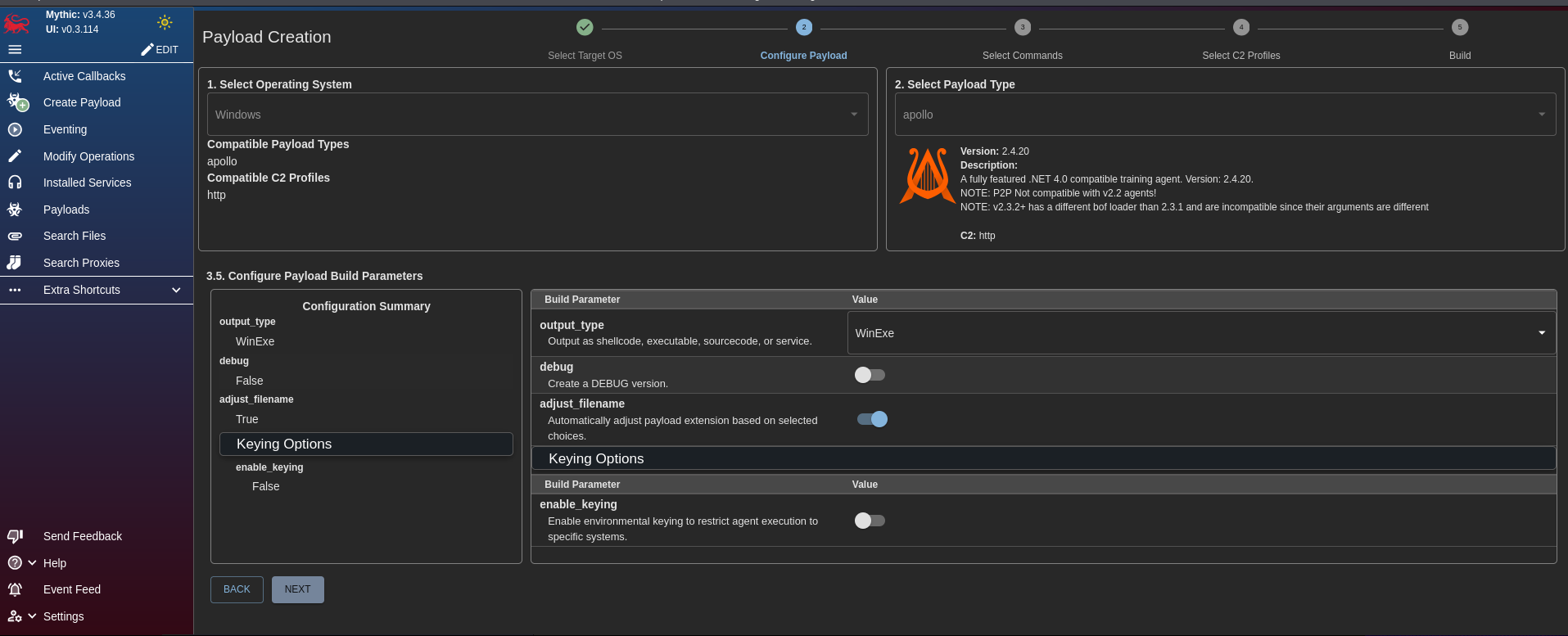Click step 5 Build circle

[1460, 27]
